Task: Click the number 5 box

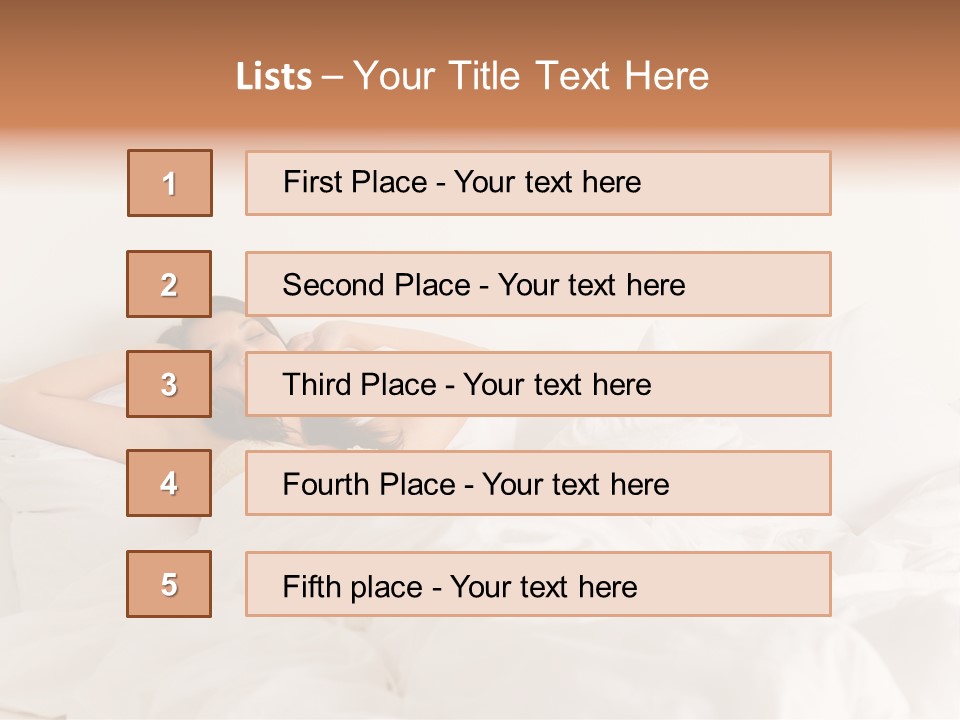Action: coord(169,584)
